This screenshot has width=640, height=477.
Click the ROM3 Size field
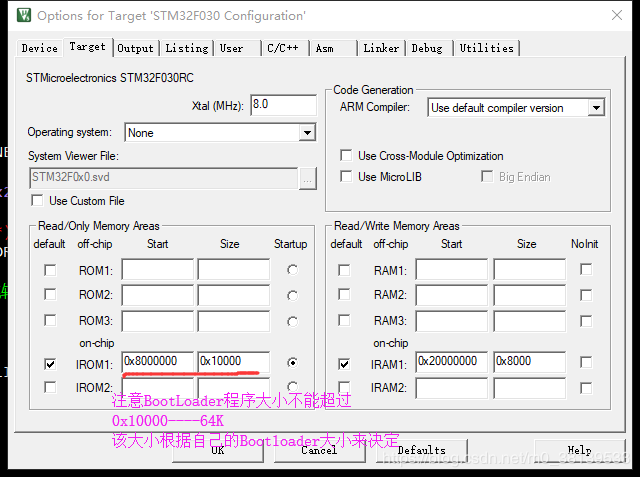click(x=234, y=321)
